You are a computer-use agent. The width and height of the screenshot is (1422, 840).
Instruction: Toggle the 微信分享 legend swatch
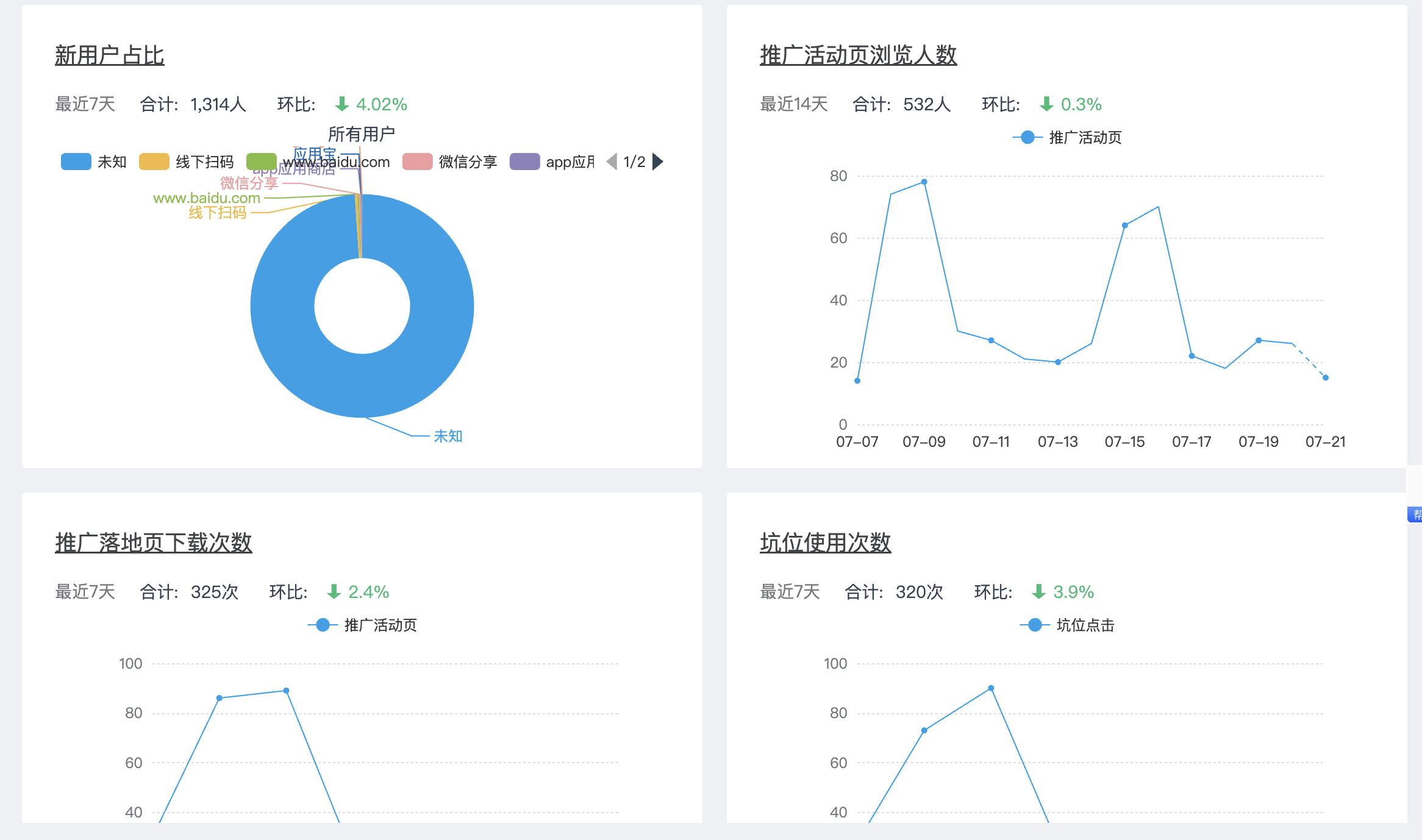(x=418, y=162)
